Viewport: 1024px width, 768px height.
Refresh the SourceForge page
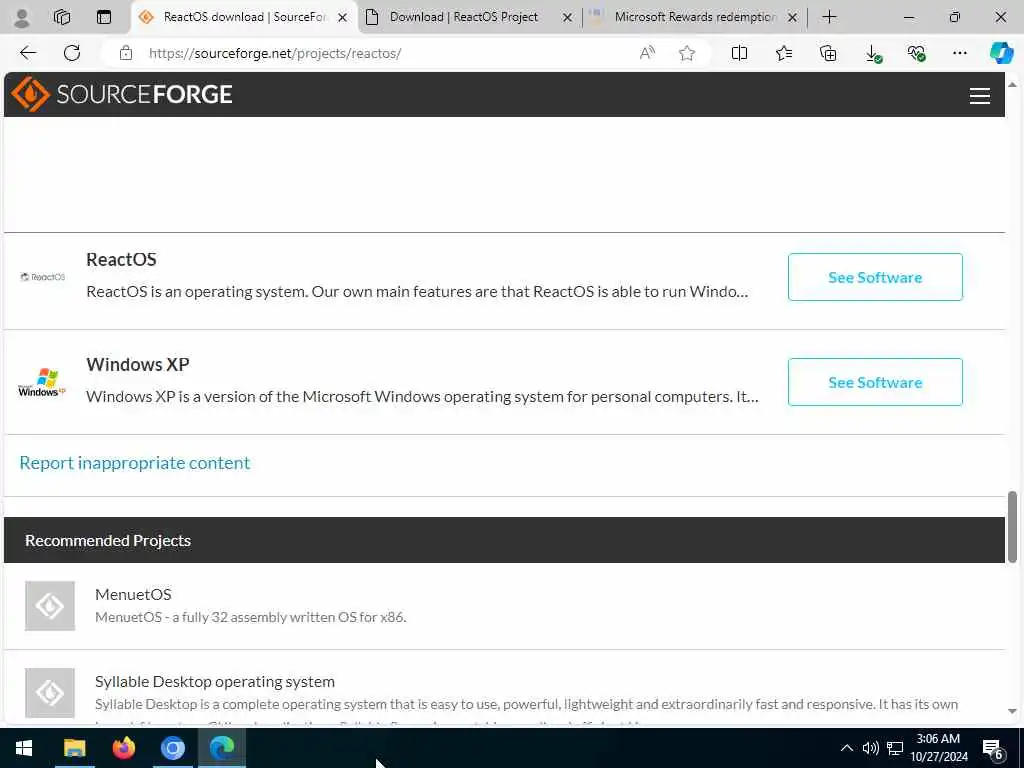[x=72, y=54]
